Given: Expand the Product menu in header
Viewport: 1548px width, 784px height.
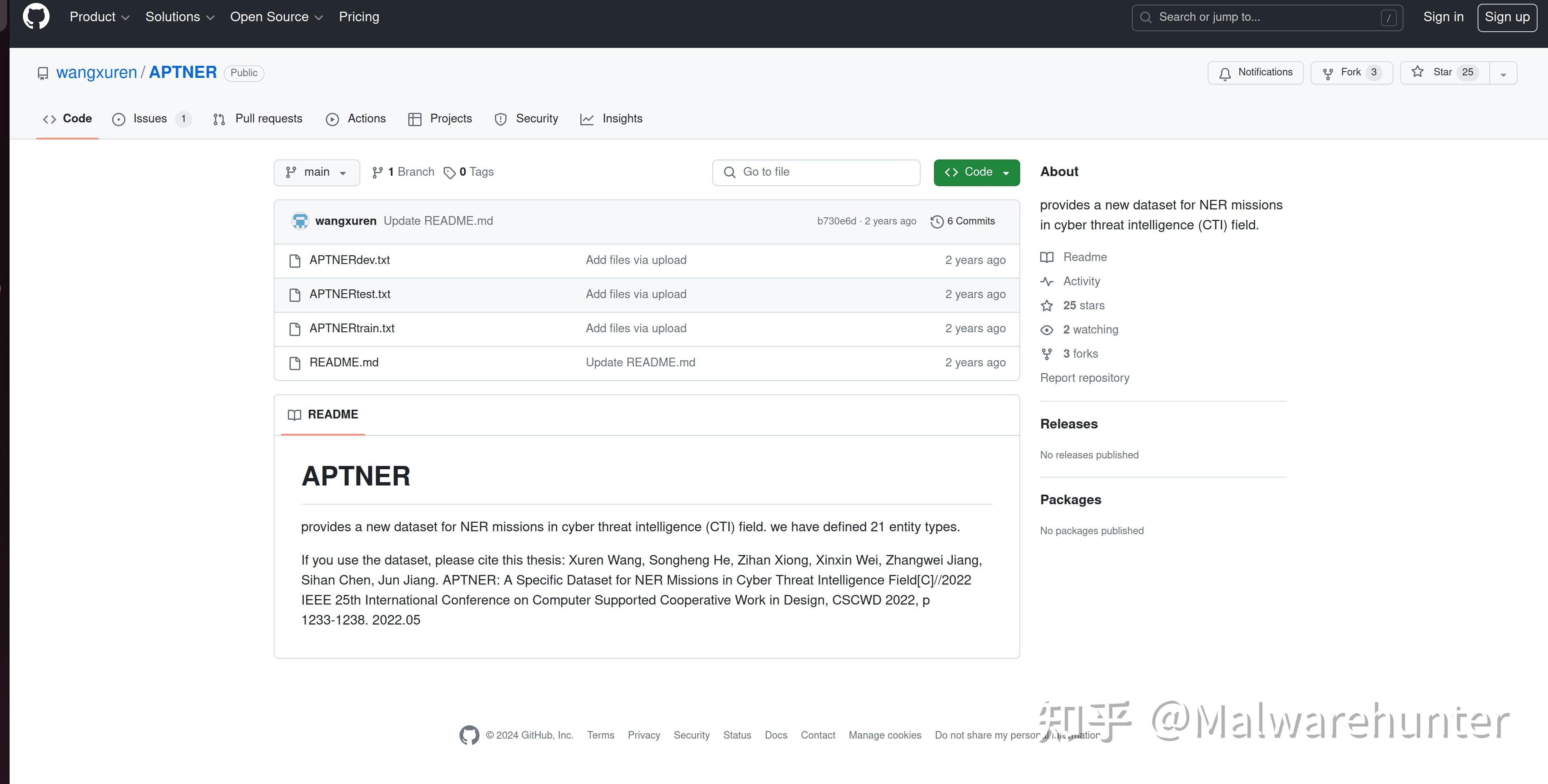Looking at the screenshot, I should click(99, 17).
